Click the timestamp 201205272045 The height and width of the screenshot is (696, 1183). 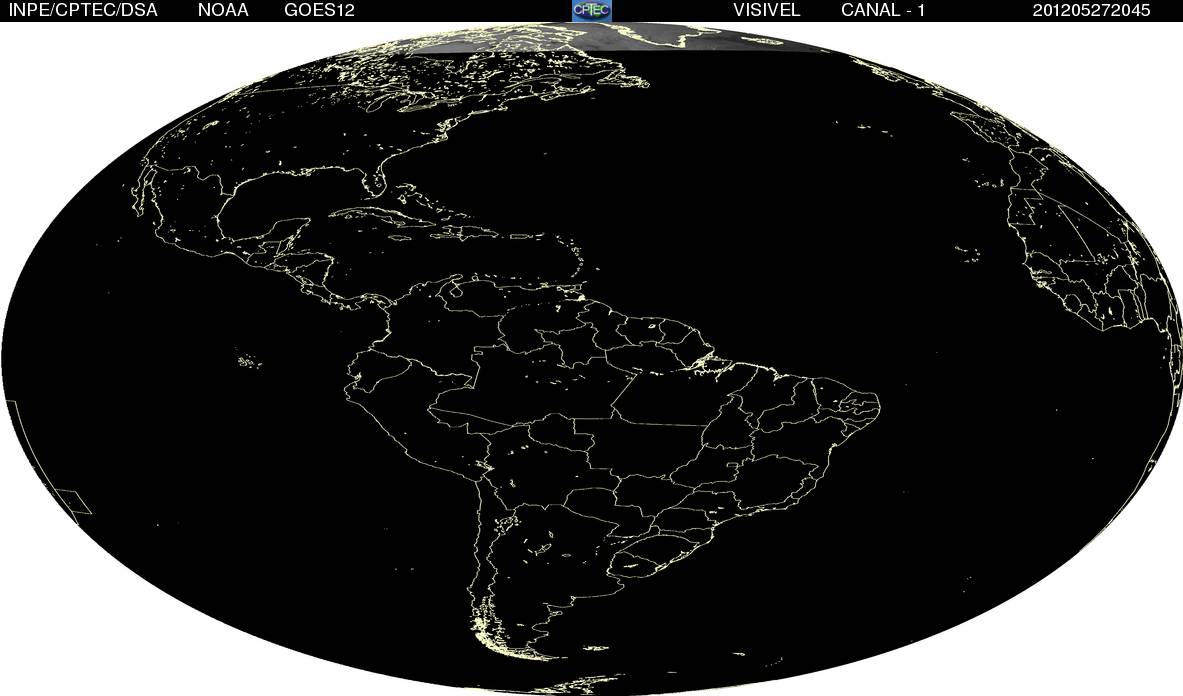click(1091, 11)
